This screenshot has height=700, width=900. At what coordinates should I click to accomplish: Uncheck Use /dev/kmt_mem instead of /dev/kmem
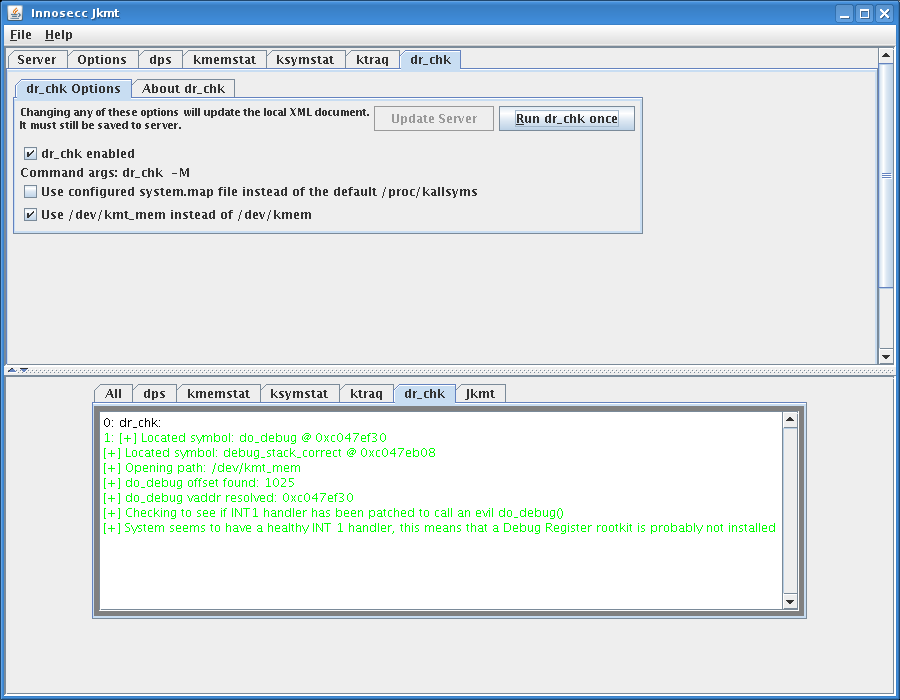30,214
